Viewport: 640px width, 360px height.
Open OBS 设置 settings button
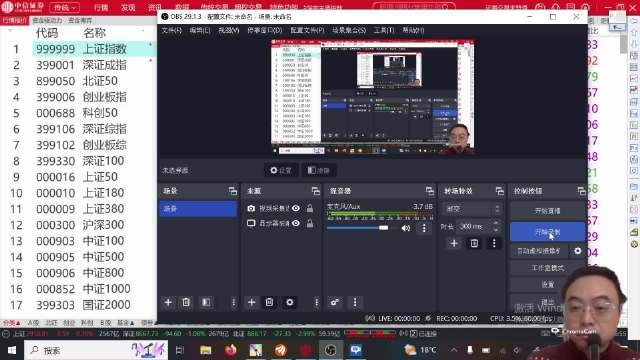pyautogui.click(x=547, y=284)
